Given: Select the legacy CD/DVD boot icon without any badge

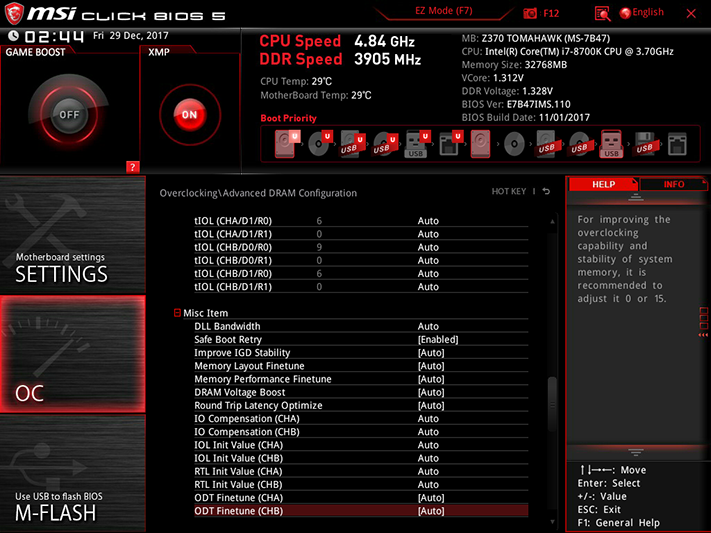Looking at the screenshot, I should coord(514,144).
